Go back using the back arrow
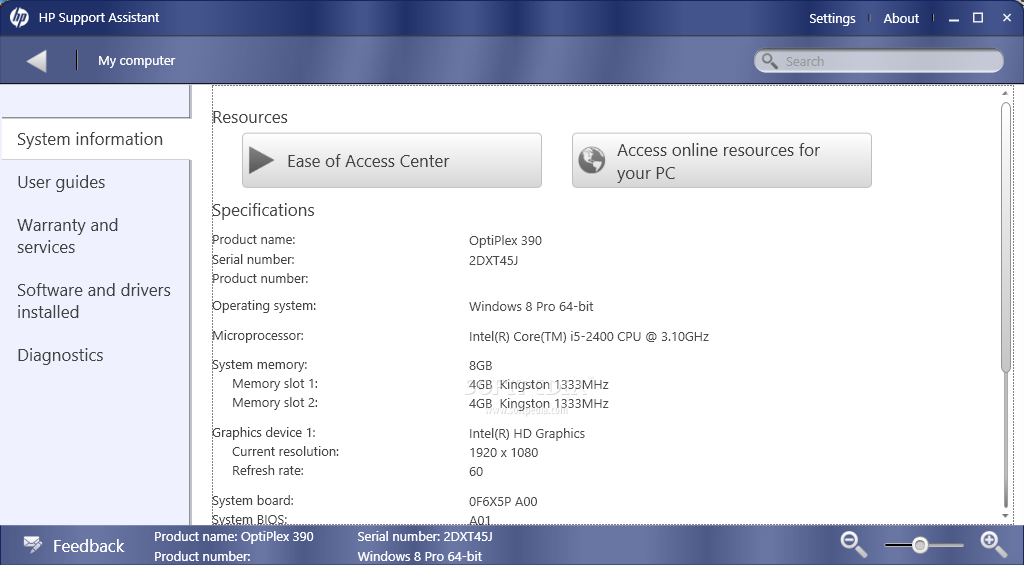The image size is (1024, 565). click(37, 61)
